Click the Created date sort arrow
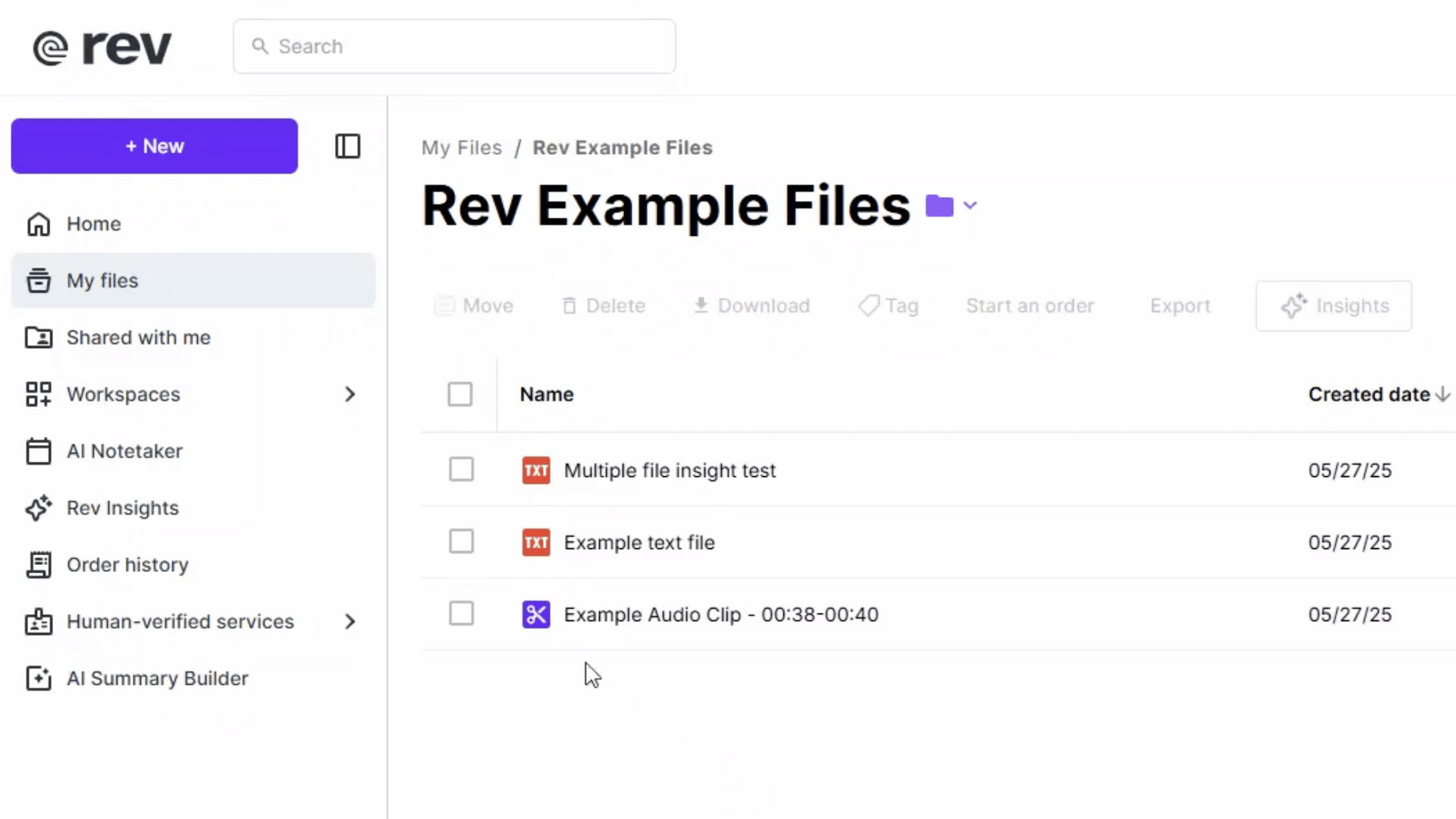Screen dimensions: 1456x819 [x=1442, y=394]
